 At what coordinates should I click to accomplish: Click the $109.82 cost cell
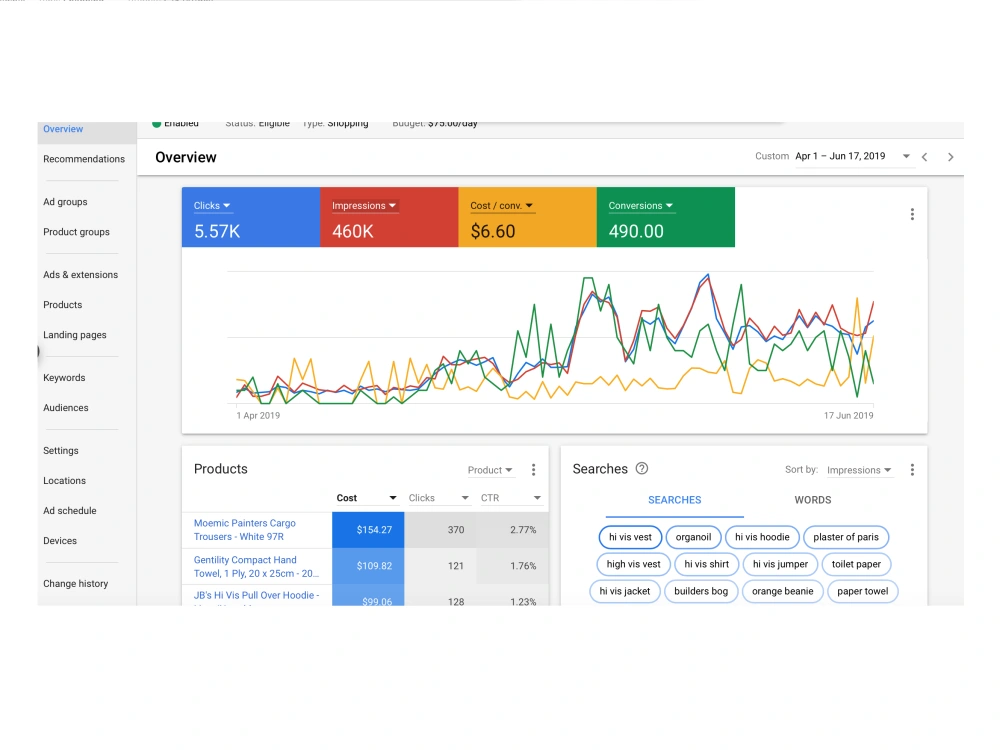tap(368, 566)
